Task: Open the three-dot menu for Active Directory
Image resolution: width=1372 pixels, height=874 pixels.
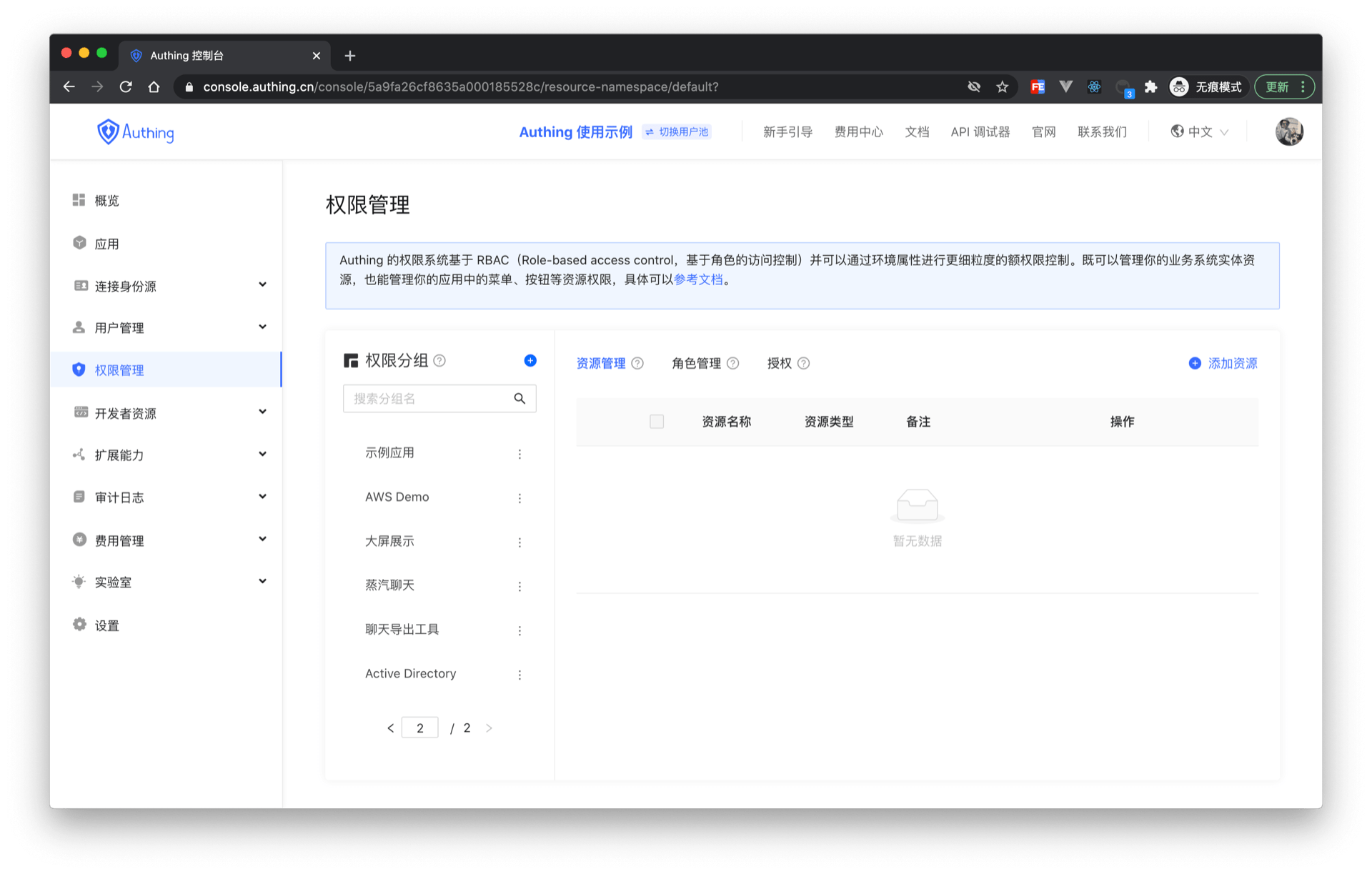Action: tap(520, 675)
